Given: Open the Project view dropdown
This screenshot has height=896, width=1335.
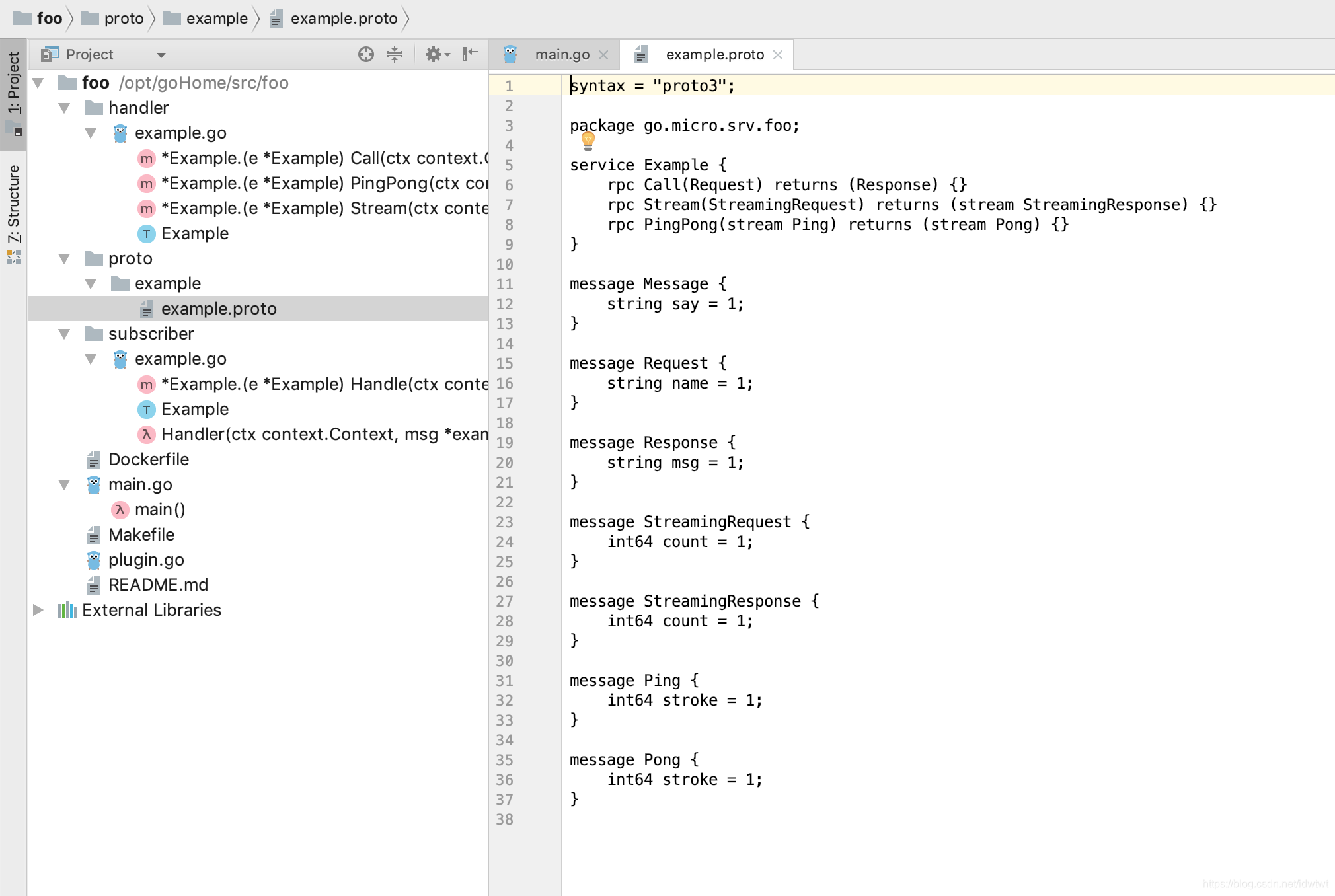Looking at the screenshot, I should point(161,55).
